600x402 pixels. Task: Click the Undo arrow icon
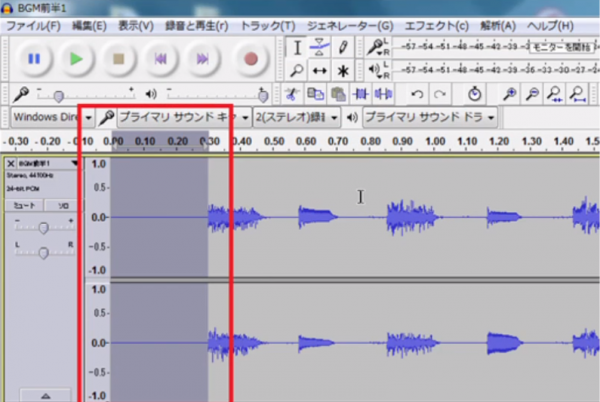pyautogui.click(x=416, y=94)
